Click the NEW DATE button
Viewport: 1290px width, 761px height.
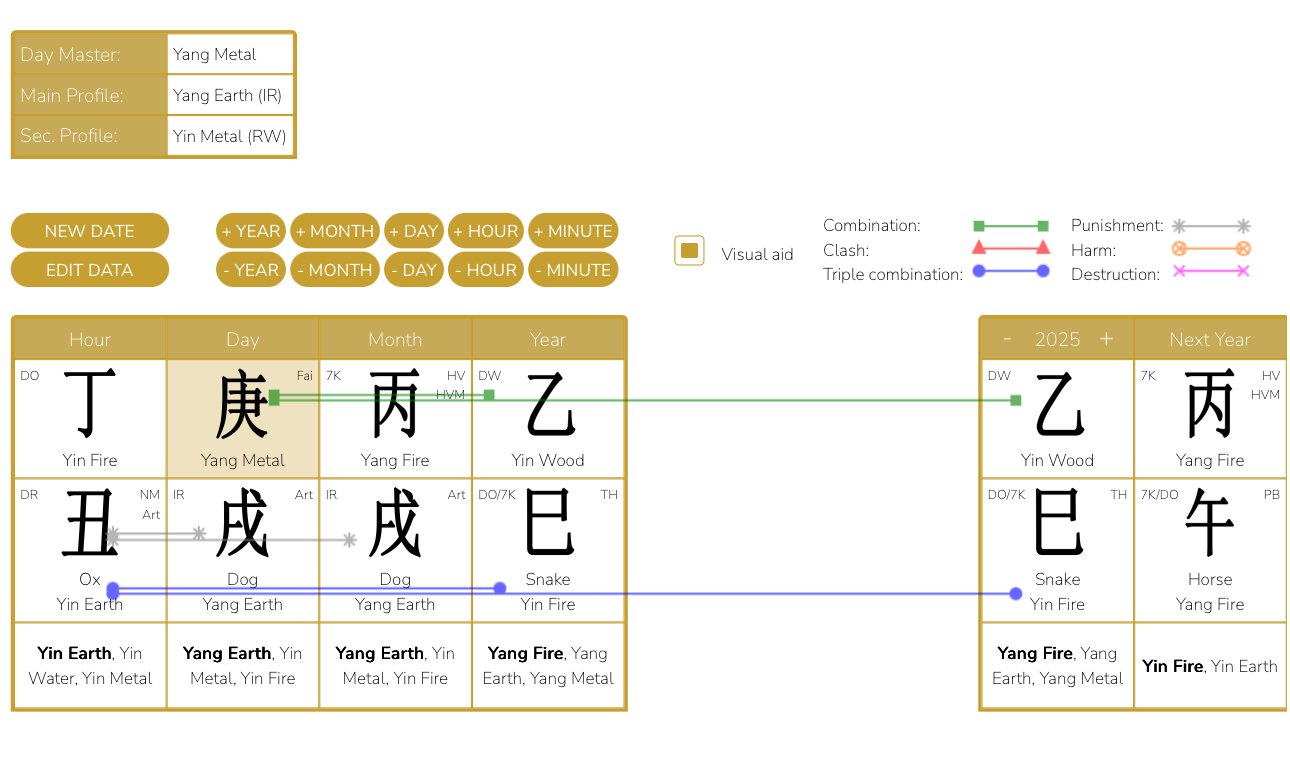pos(90,231)
